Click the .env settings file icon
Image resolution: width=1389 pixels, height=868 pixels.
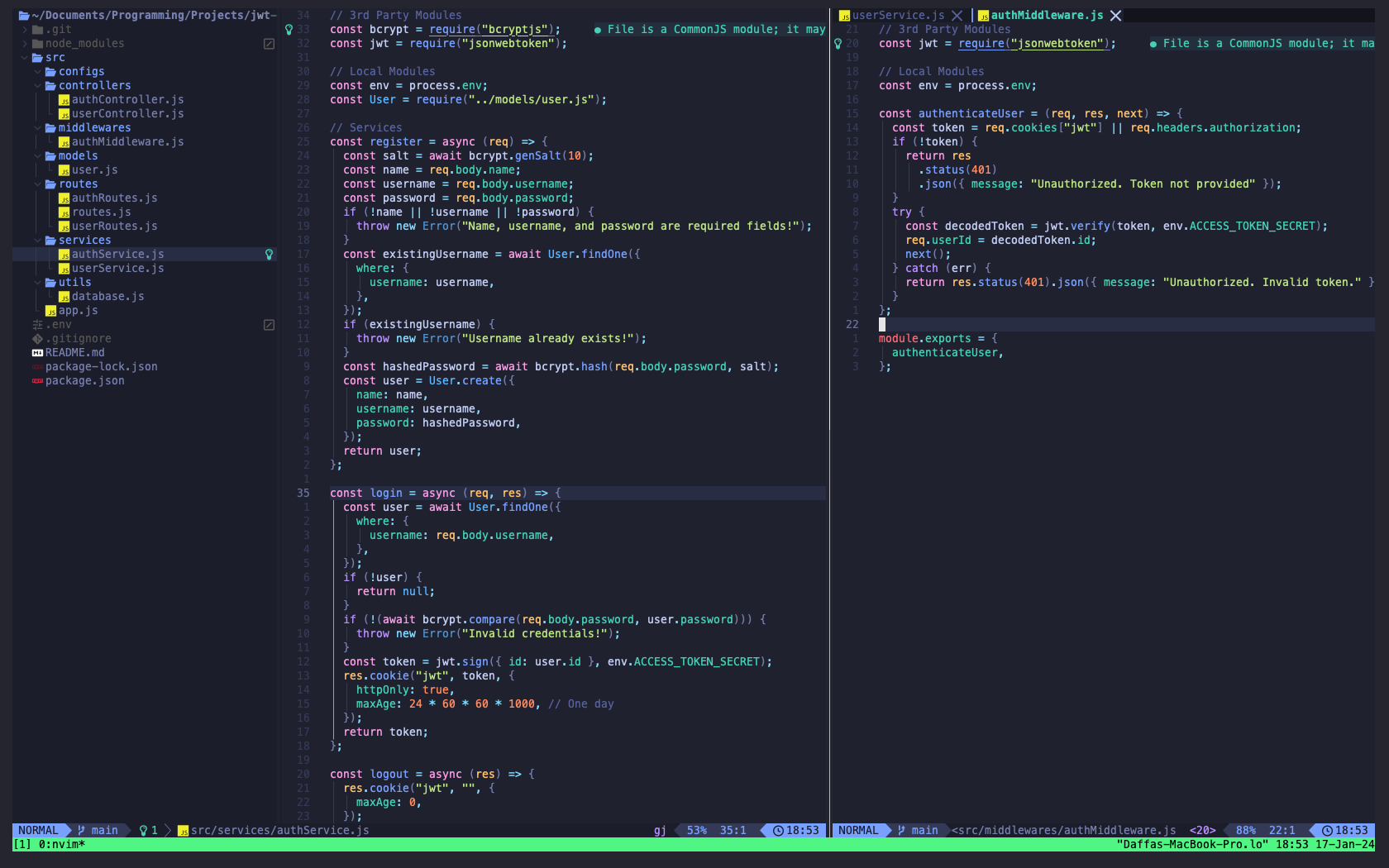coord(37,325)
